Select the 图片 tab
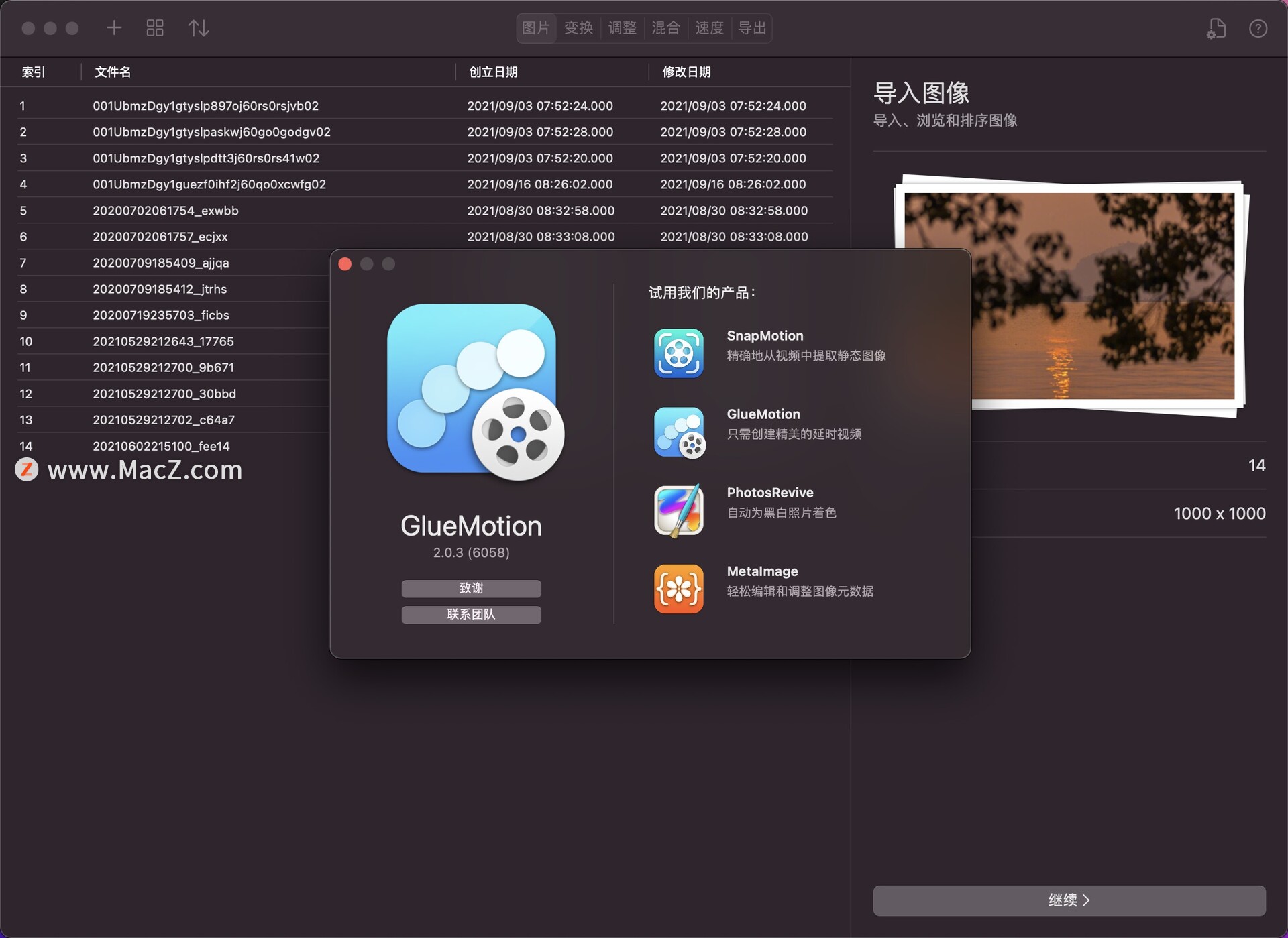Image resolution: width=1288 pixels, height=938 pixels. (x=536, y=27)
